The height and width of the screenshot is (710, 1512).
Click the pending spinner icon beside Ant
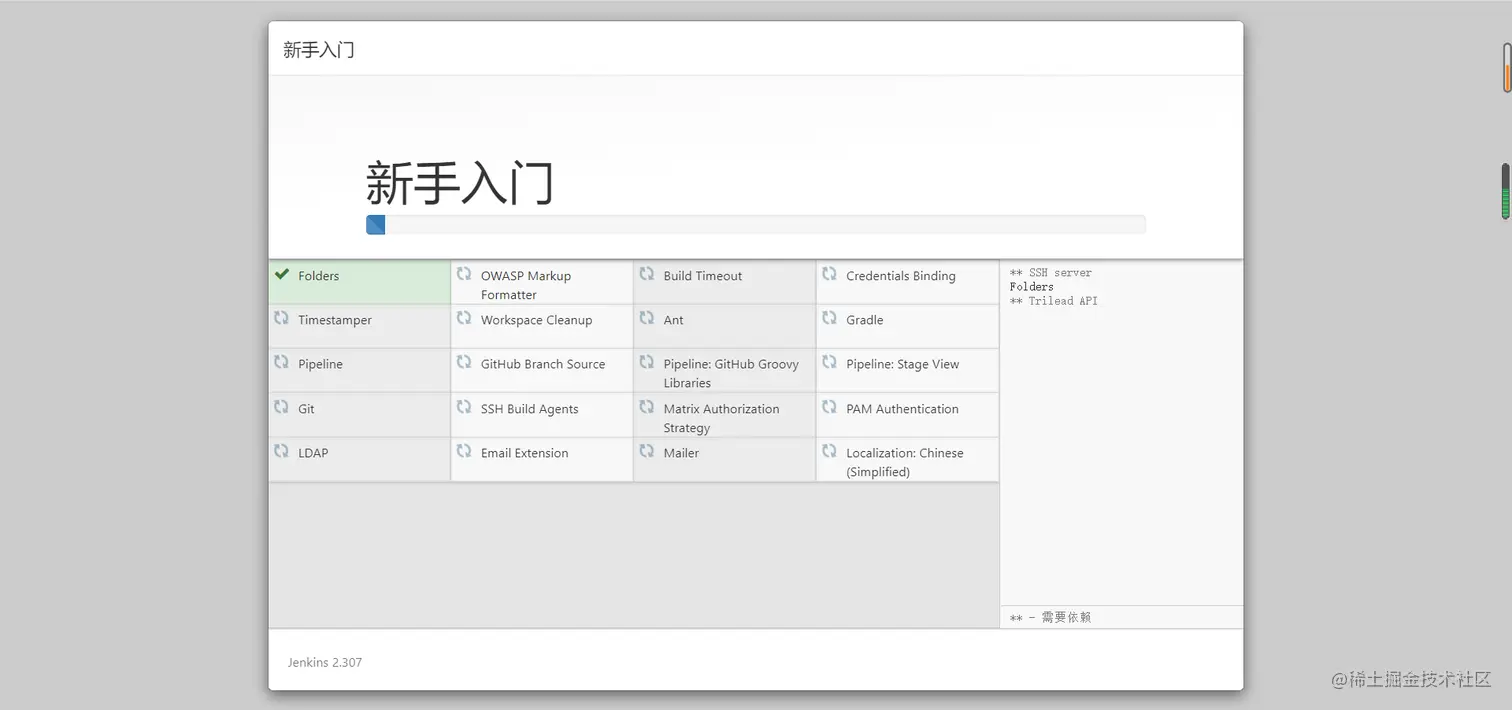tap(647, 318)
